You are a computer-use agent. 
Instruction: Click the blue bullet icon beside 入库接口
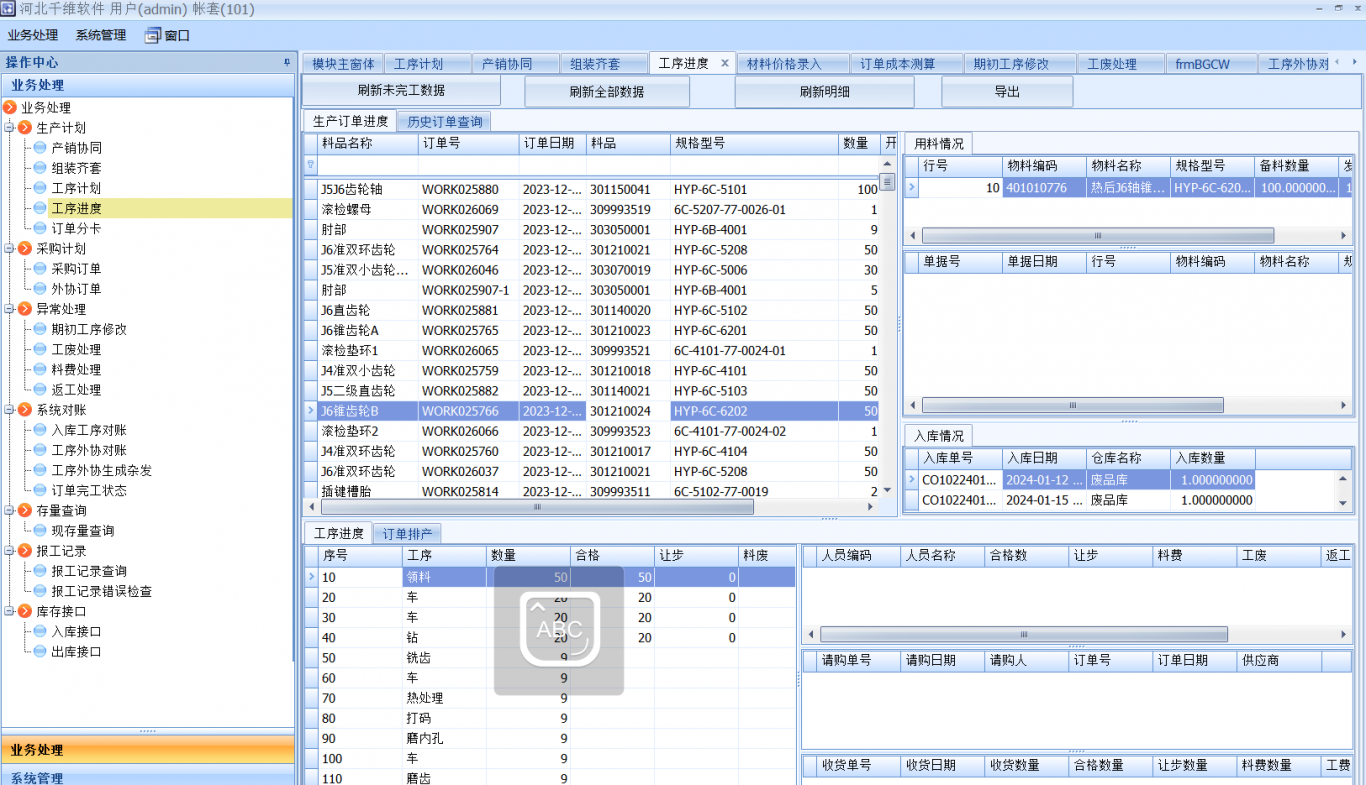click(x=40, y=631)
